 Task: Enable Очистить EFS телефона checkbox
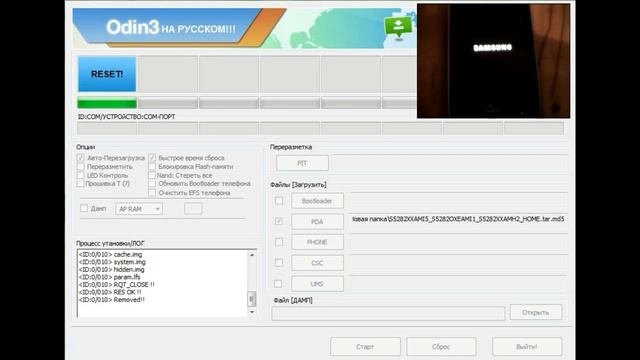[x=152, y=193]
